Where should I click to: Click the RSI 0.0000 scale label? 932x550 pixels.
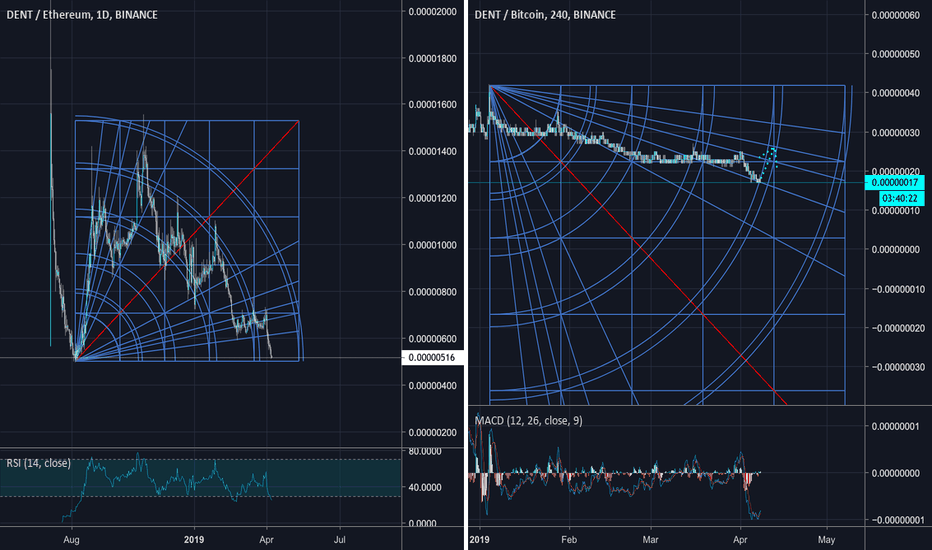tap(423, 523)
